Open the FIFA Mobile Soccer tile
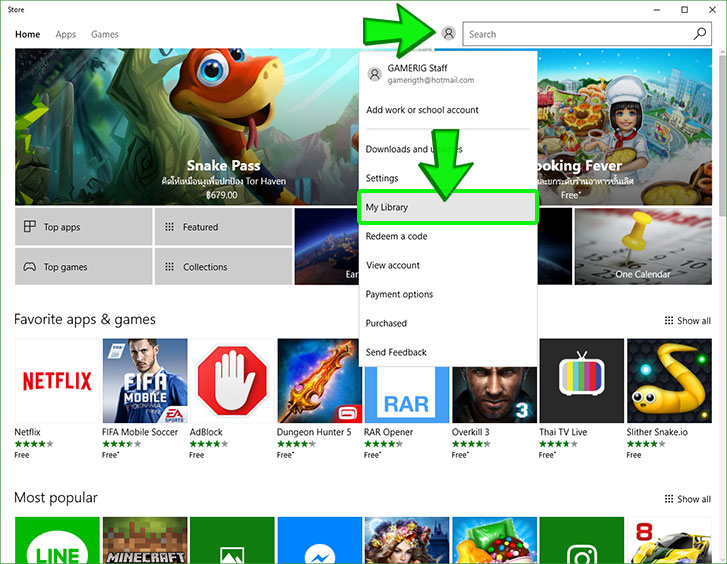Image resolution: width=727 pixels, height=564 pixels. click(x=145, y=381)
